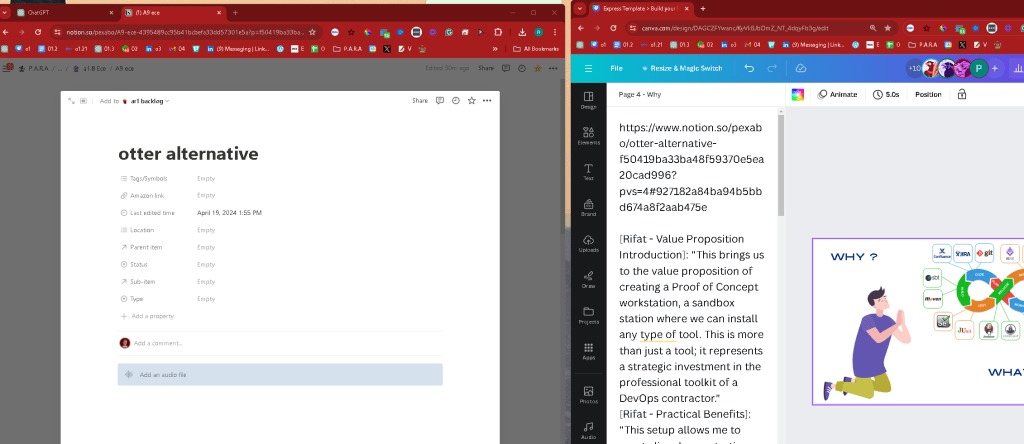Select the Text tool in Canva sidebar
Image resolution: width=1024 pixels, height=444 pixels.
point(588,172)
